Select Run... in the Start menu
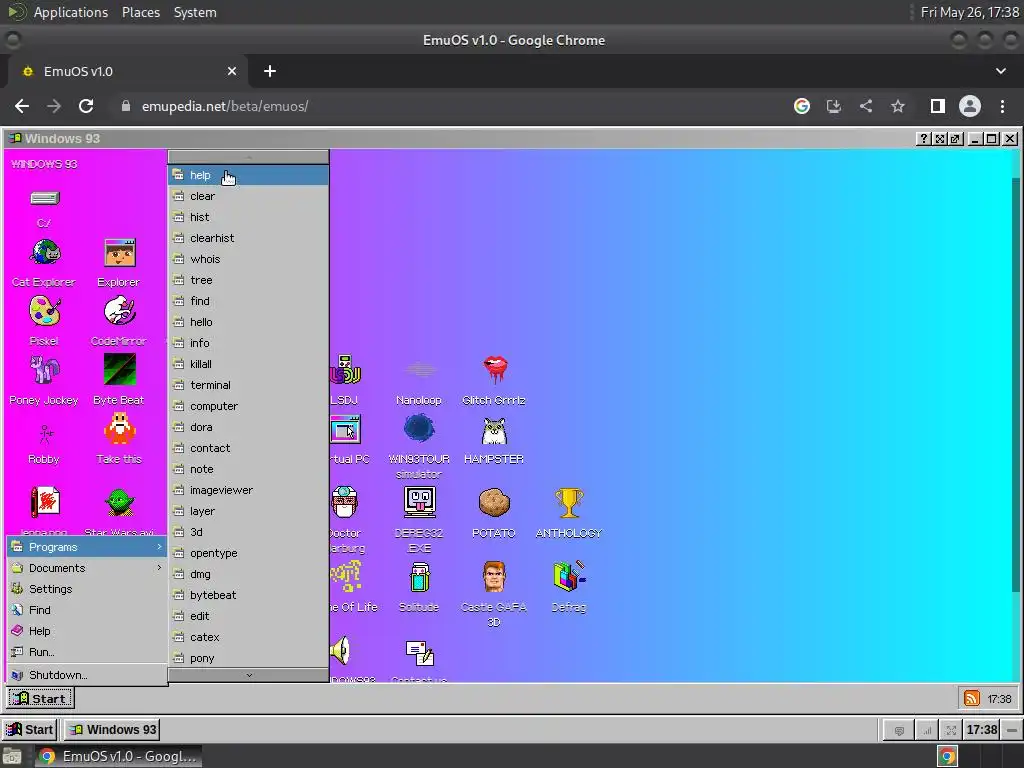This screenshot has width=1024, height=768. coord(87,652)
